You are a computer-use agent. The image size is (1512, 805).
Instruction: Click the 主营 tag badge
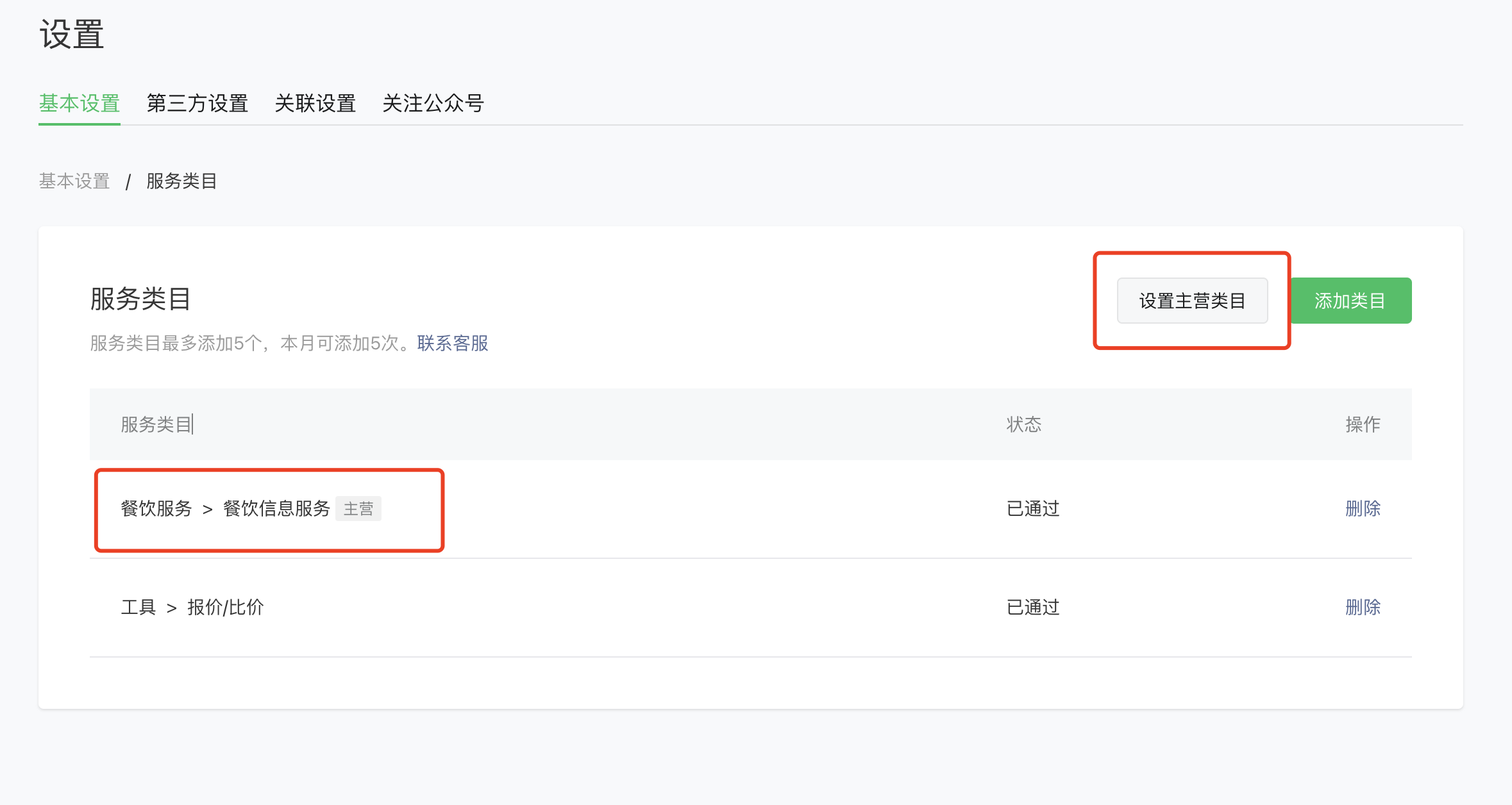coord(358,509)
